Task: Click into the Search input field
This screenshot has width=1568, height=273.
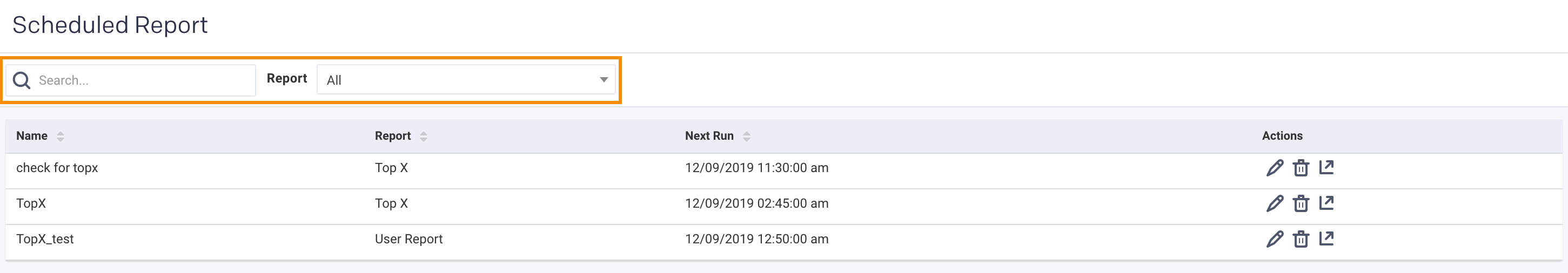Action: click(143, 80)
